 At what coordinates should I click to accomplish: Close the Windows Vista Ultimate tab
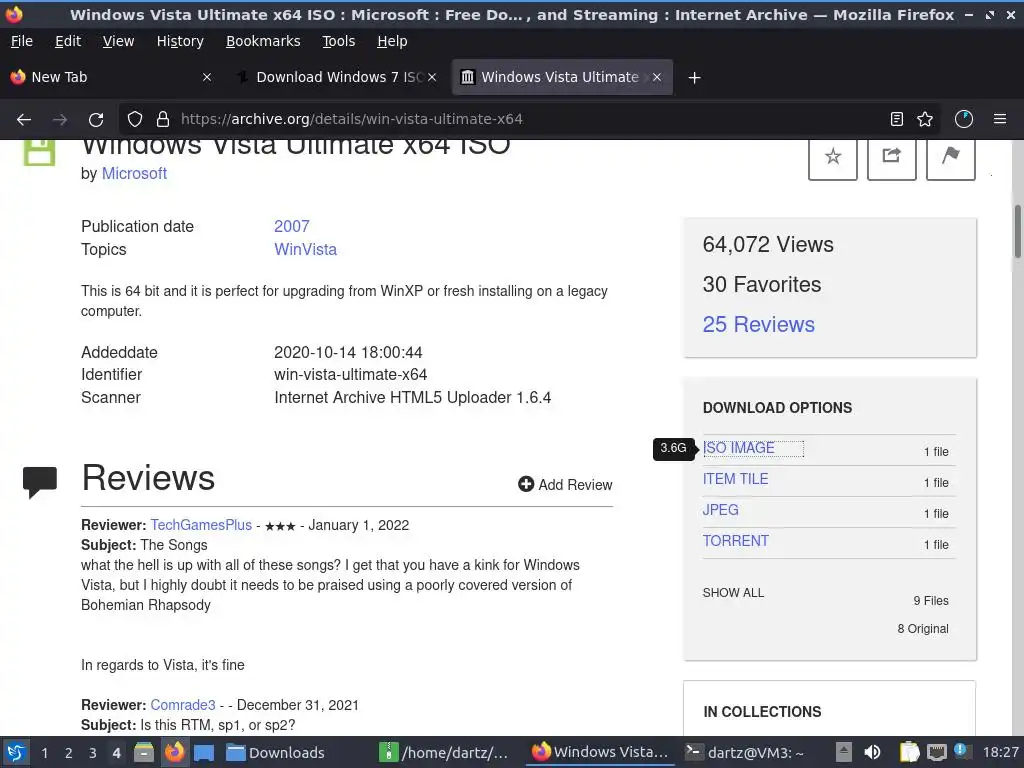pyautogui.click(x=657, y=77)
